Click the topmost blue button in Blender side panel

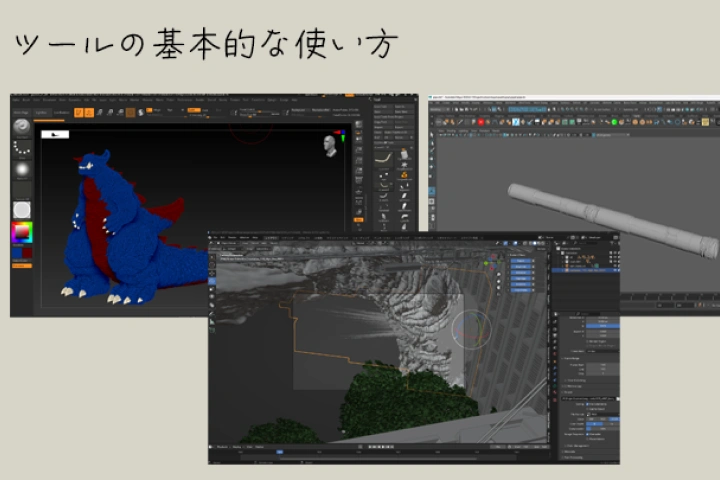point(522,261)
